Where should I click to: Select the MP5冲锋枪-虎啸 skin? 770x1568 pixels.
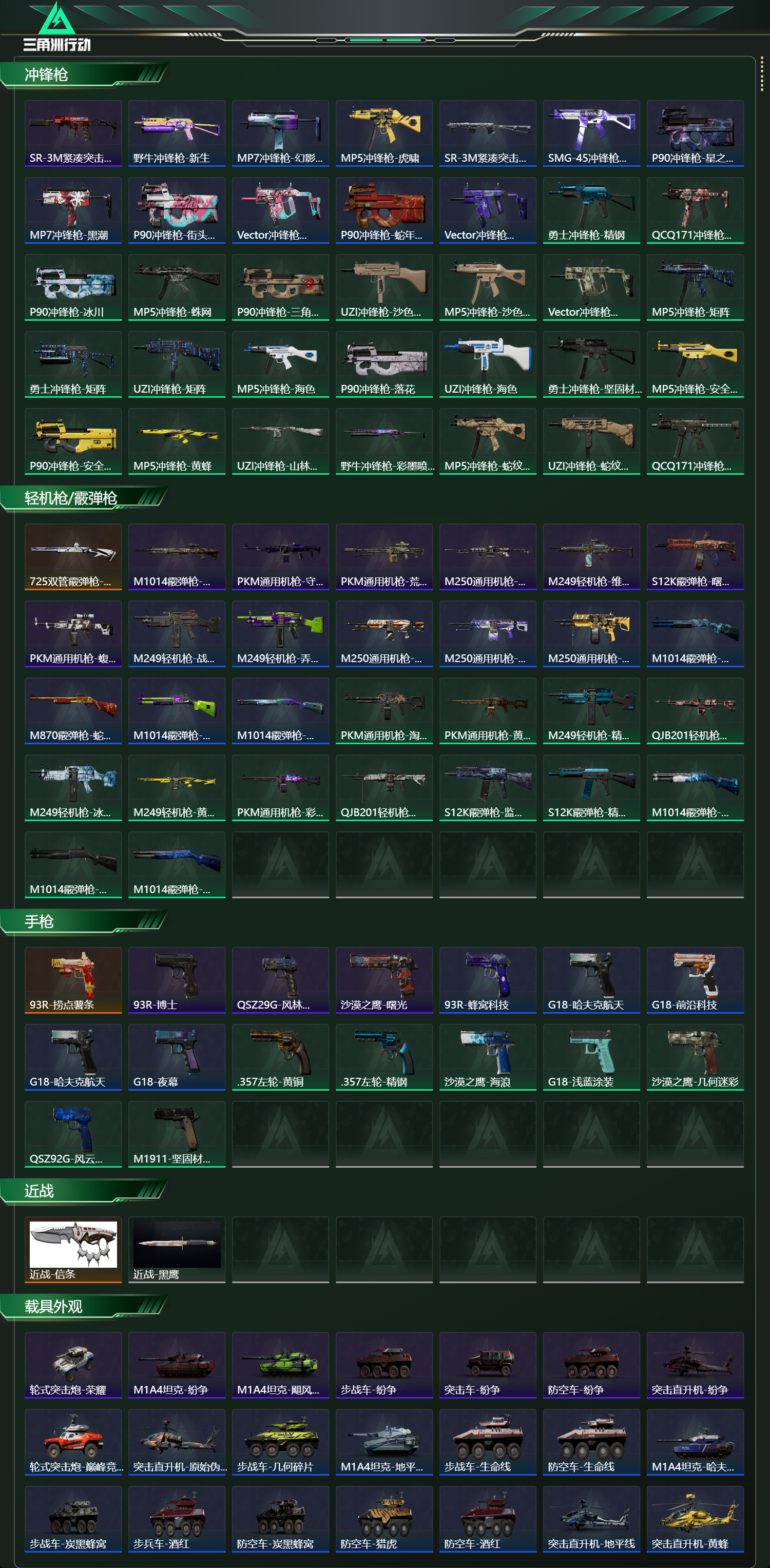[384, 133]
